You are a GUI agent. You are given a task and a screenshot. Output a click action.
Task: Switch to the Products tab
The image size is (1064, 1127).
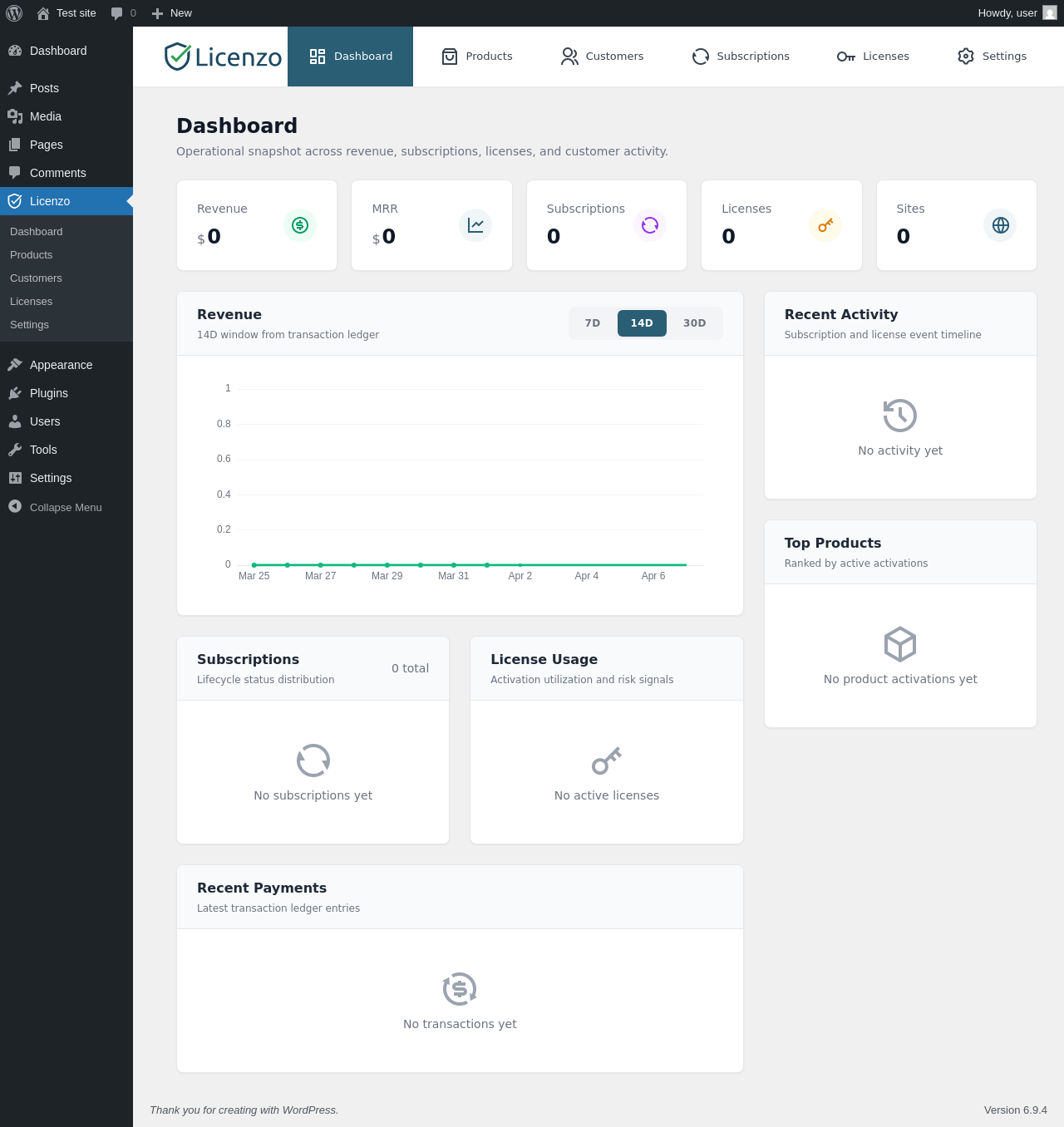(476, 57)
